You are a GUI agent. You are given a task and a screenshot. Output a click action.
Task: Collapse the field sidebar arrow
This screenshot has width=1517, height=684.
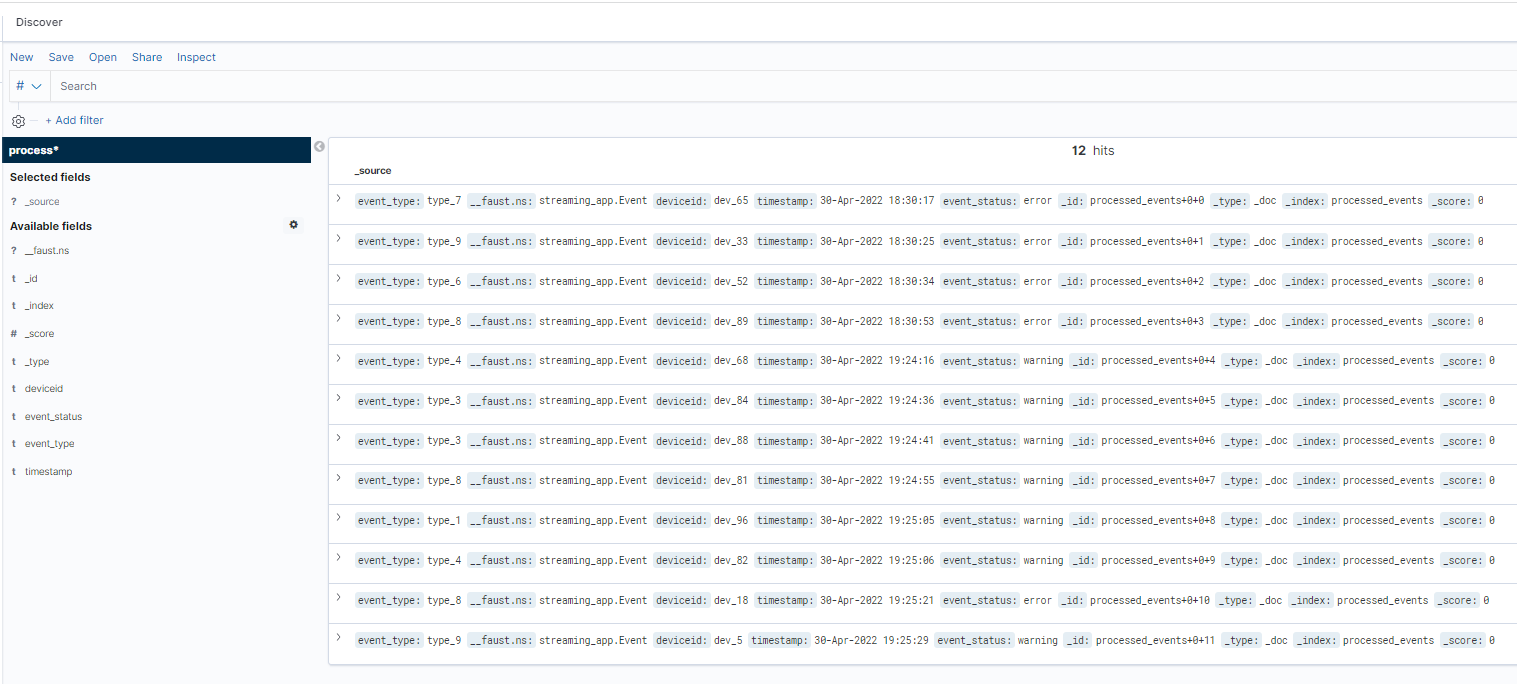tap(319, 146)
